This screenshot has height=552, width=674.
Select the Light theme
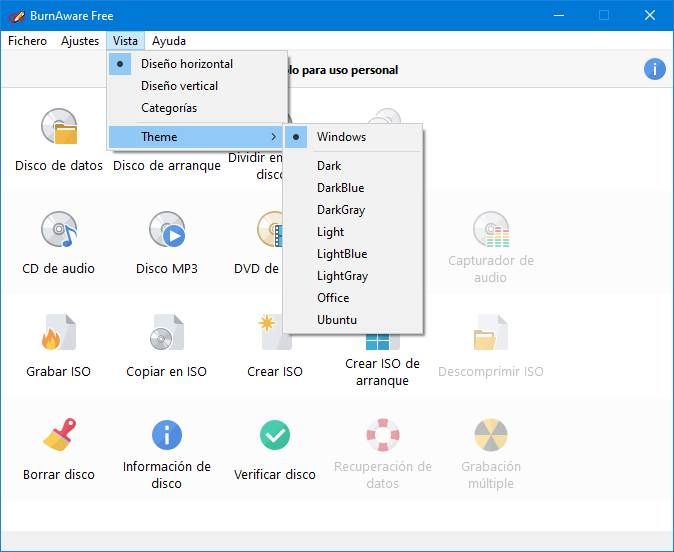click(x=353, y=232)
